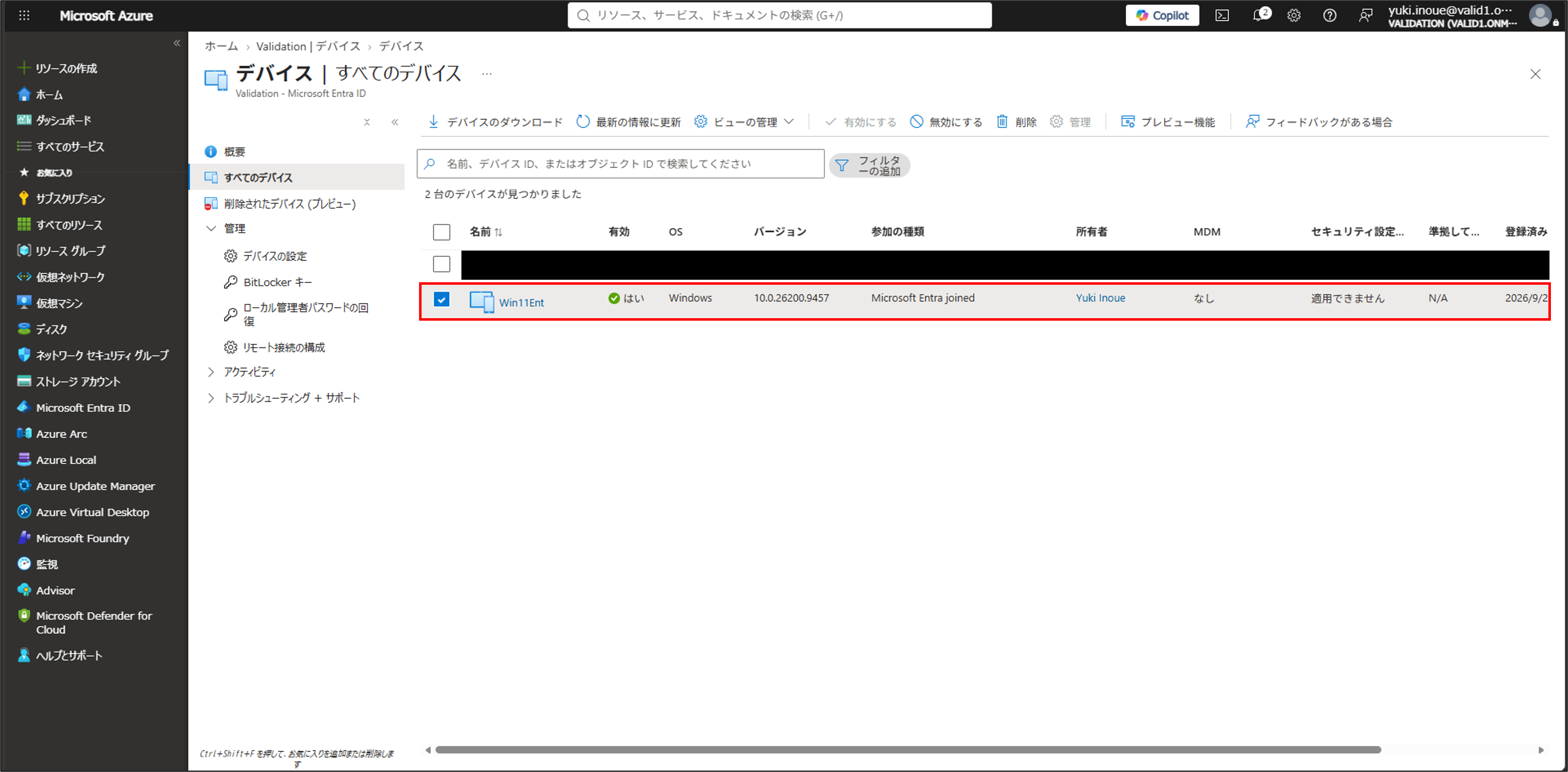Click the ホーム breadcrumb link
The width and height of the screenshot is (1568, 772).
pyautogui.click(x=221, y=46)
